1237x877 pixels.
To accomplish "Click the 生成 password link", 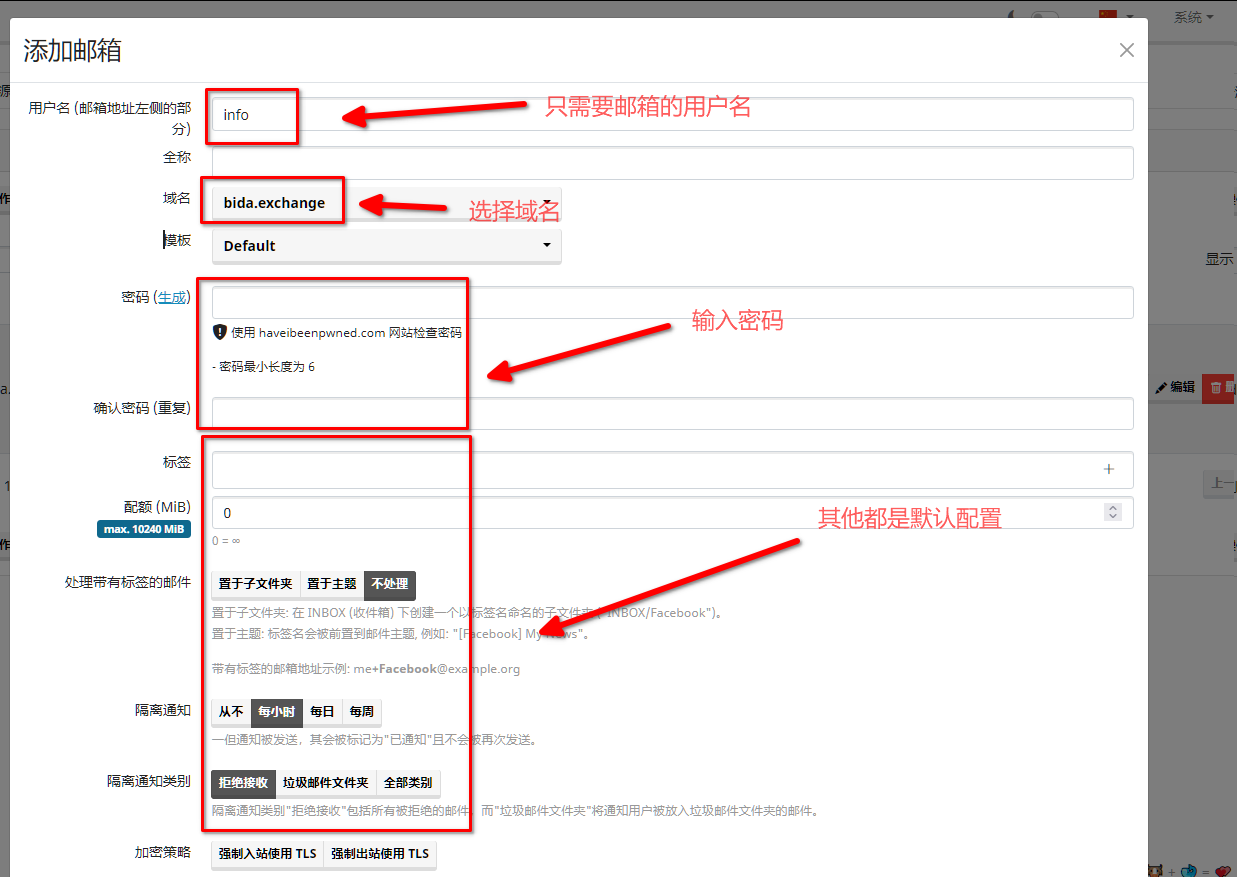I will 172,297.
